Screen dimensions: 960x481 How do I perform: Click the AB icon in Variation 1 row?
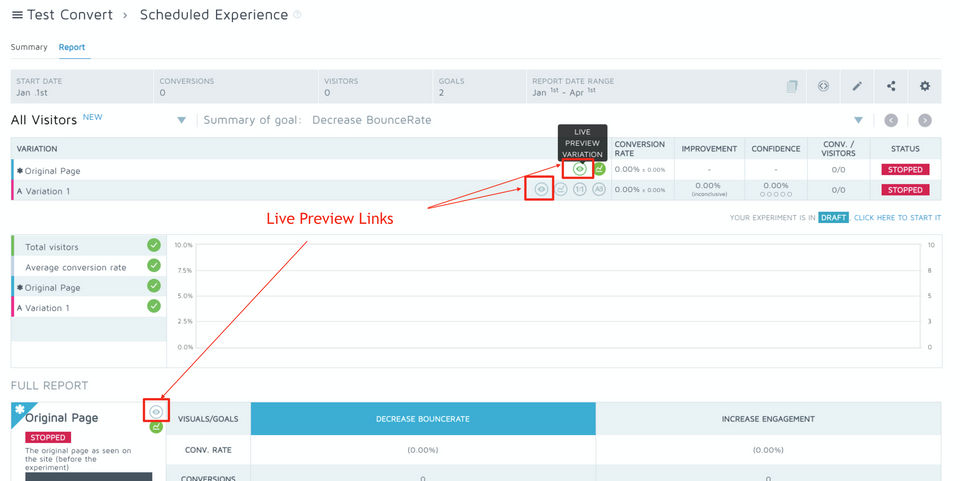coord(599,189)
